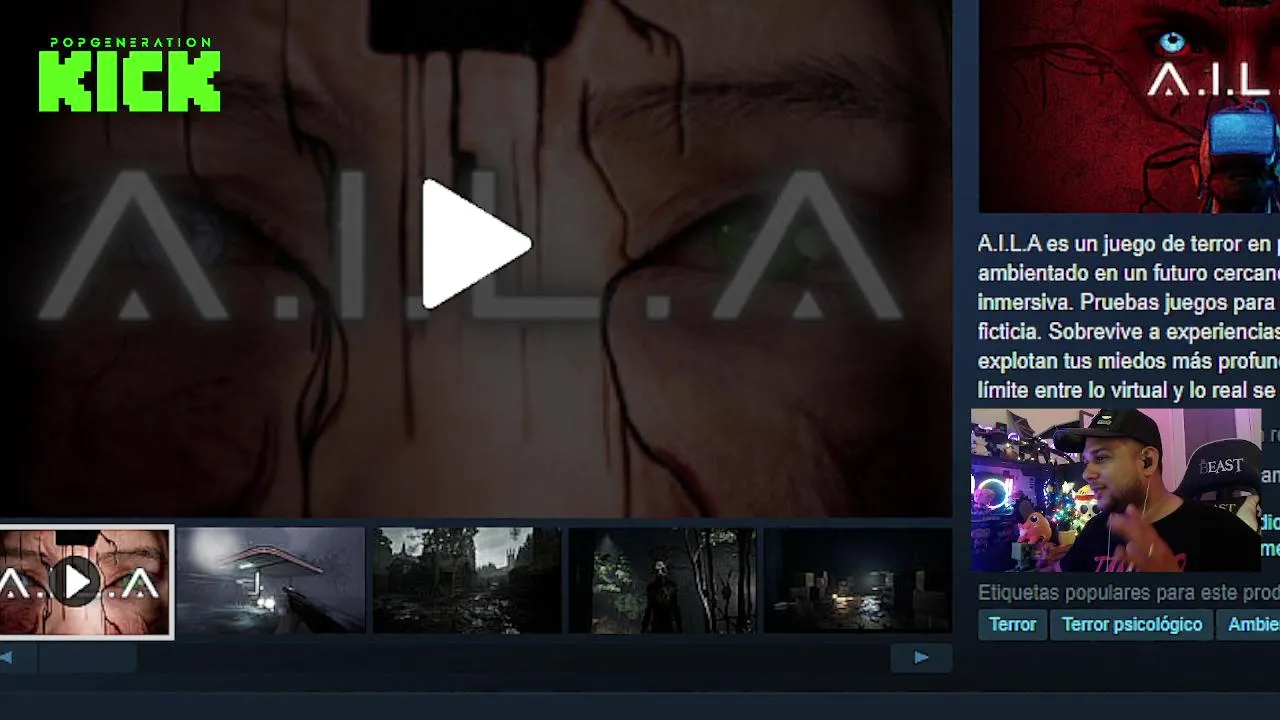The image size is (1280, 720).
Task: Open the overgrown mansion screenshot thumbnail
Action: [x=467, y=581]
